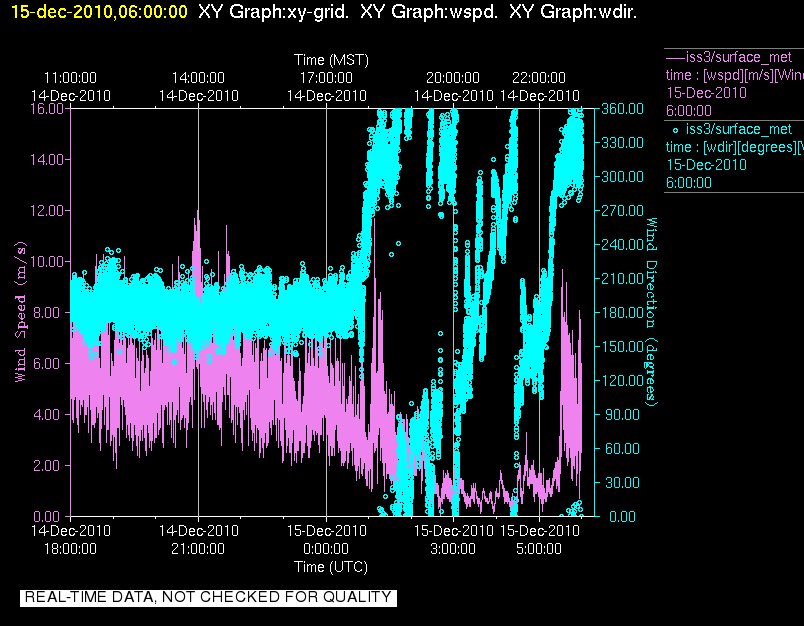Click the "10.00" wind speed tick
This screenshot has width=804, height=626.
pos(47,261)
